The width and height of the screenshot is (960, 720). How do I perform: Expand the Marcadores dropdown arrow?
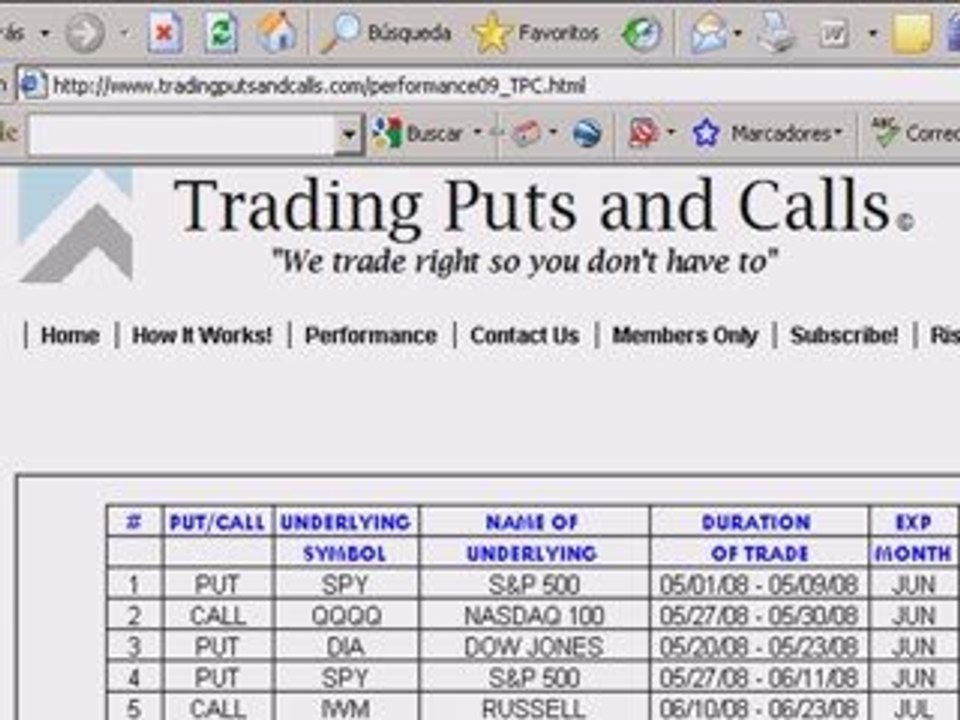(838, 132)
